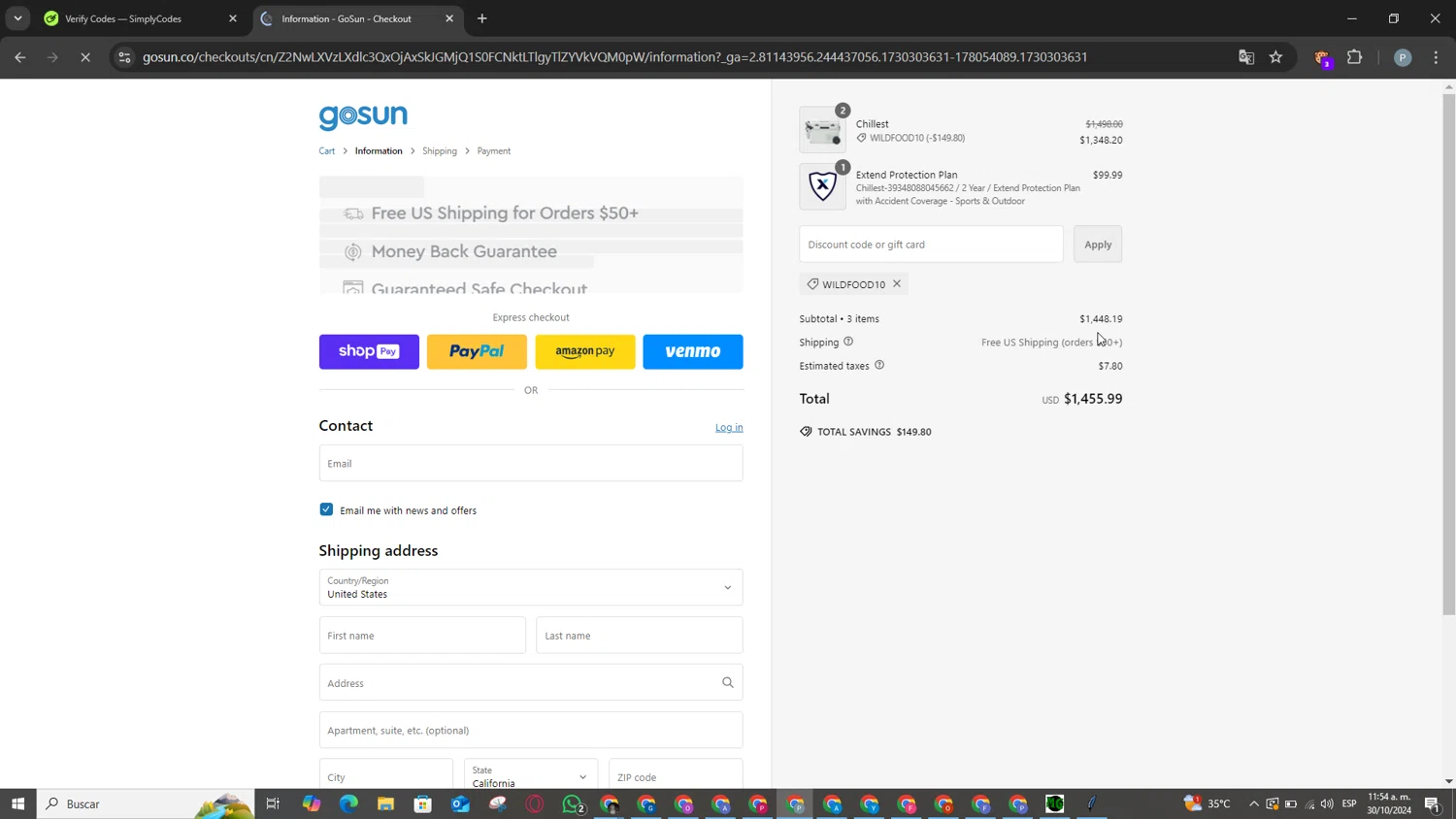Screen dimensions: 1456x819
Task: Open Opera browser from the taskbar
Action: [x=535, y=803]
